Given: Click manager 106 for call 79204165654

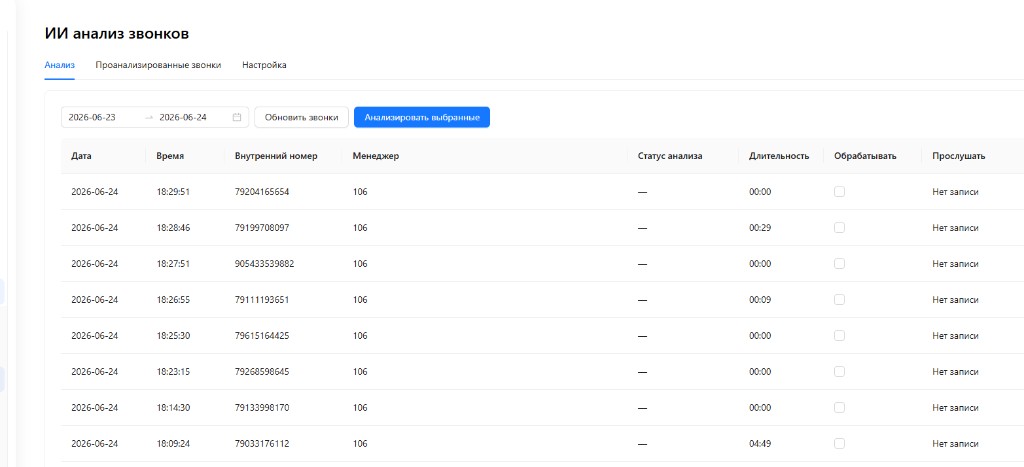Looking at the screenshot, I should pos(360,192).
